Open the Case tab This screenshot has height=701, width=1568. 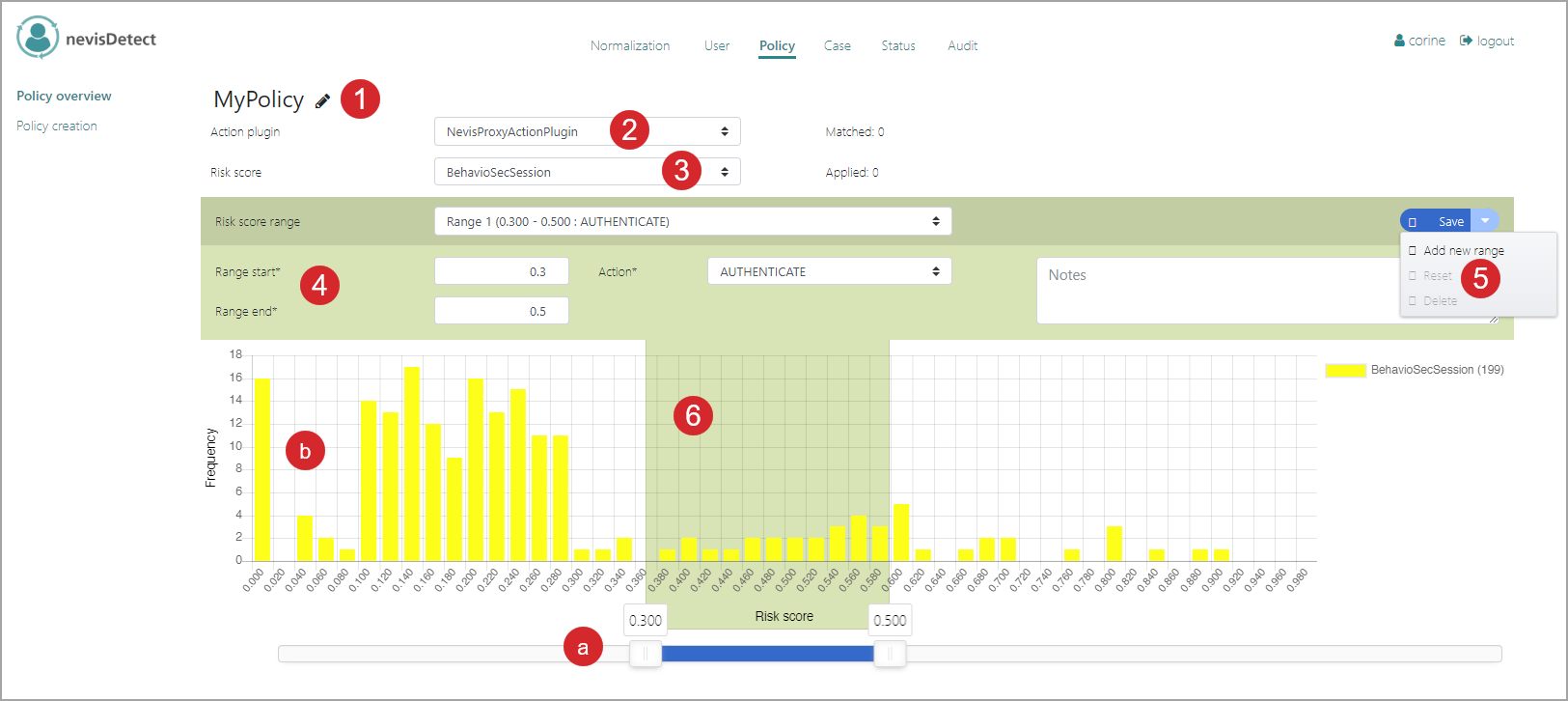tap(838, 45)
